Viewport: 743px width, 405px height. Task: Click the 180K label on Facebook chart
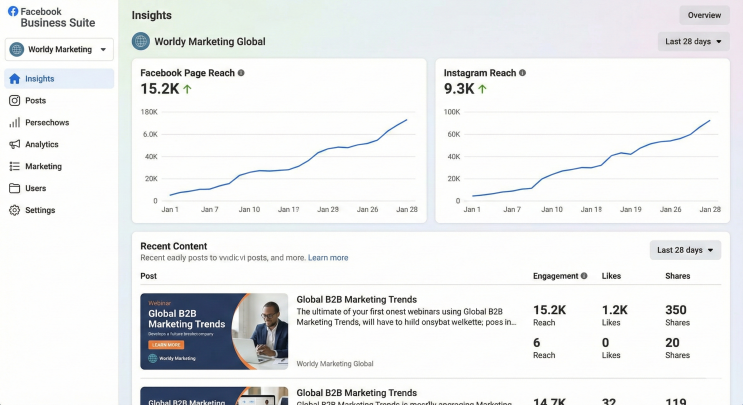(x=149, y=112)
